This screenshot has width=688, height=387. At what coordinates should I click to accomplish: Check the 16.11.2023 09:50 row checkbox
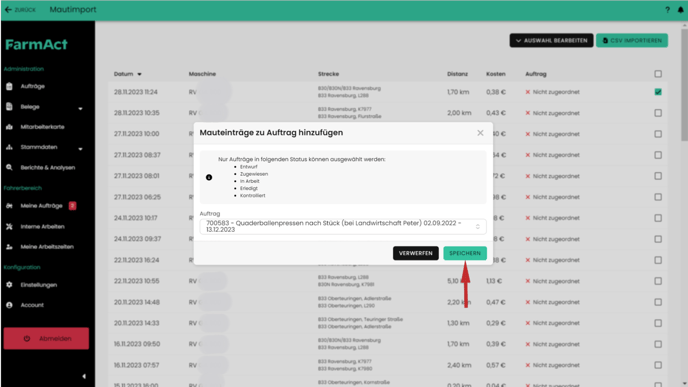pyautogui.click(x=658, y=344)
